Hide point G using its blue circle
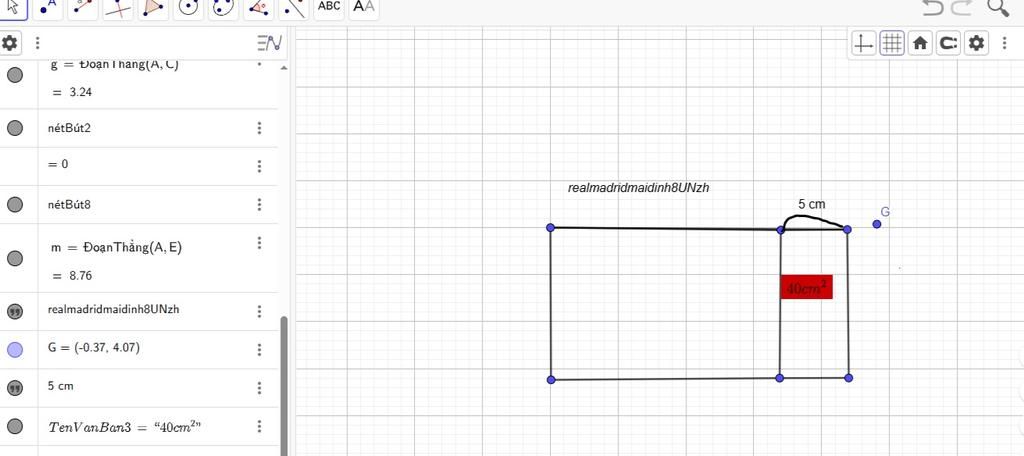This screenshot has height=456, width=1024. [x=15, y=350]
